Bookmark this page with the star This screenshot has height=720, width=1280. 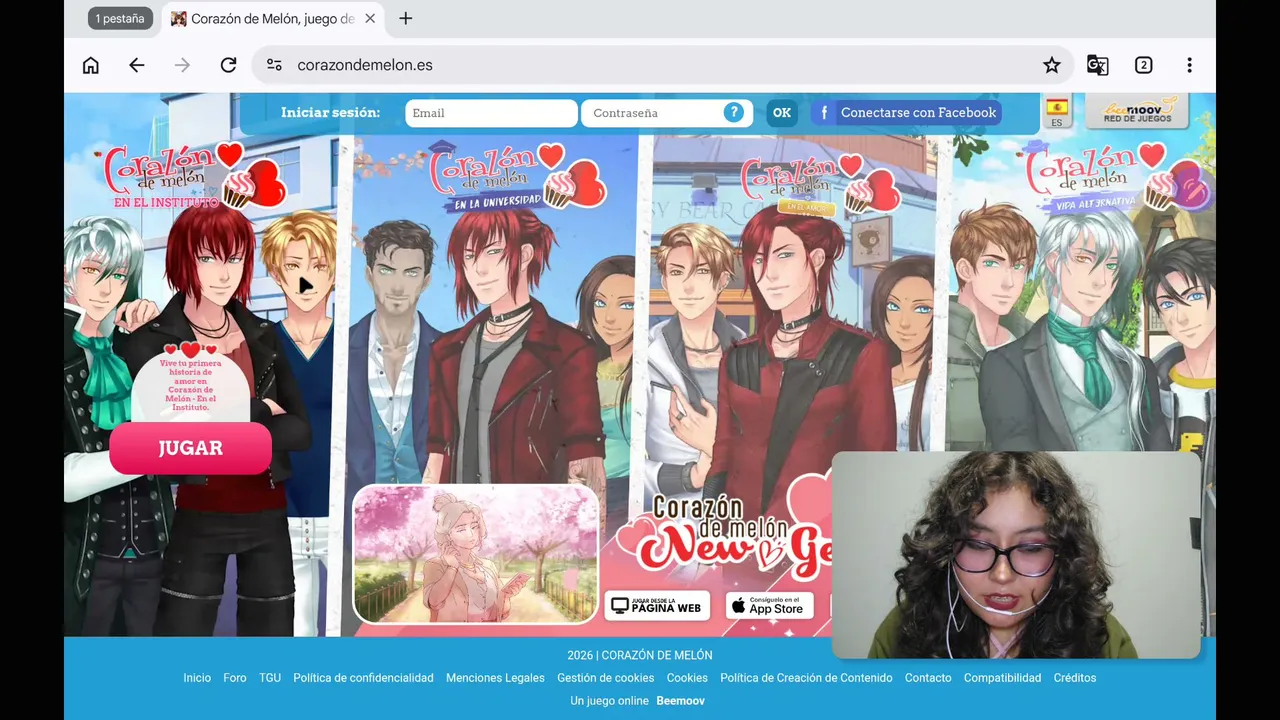(x=1052, y=65)
